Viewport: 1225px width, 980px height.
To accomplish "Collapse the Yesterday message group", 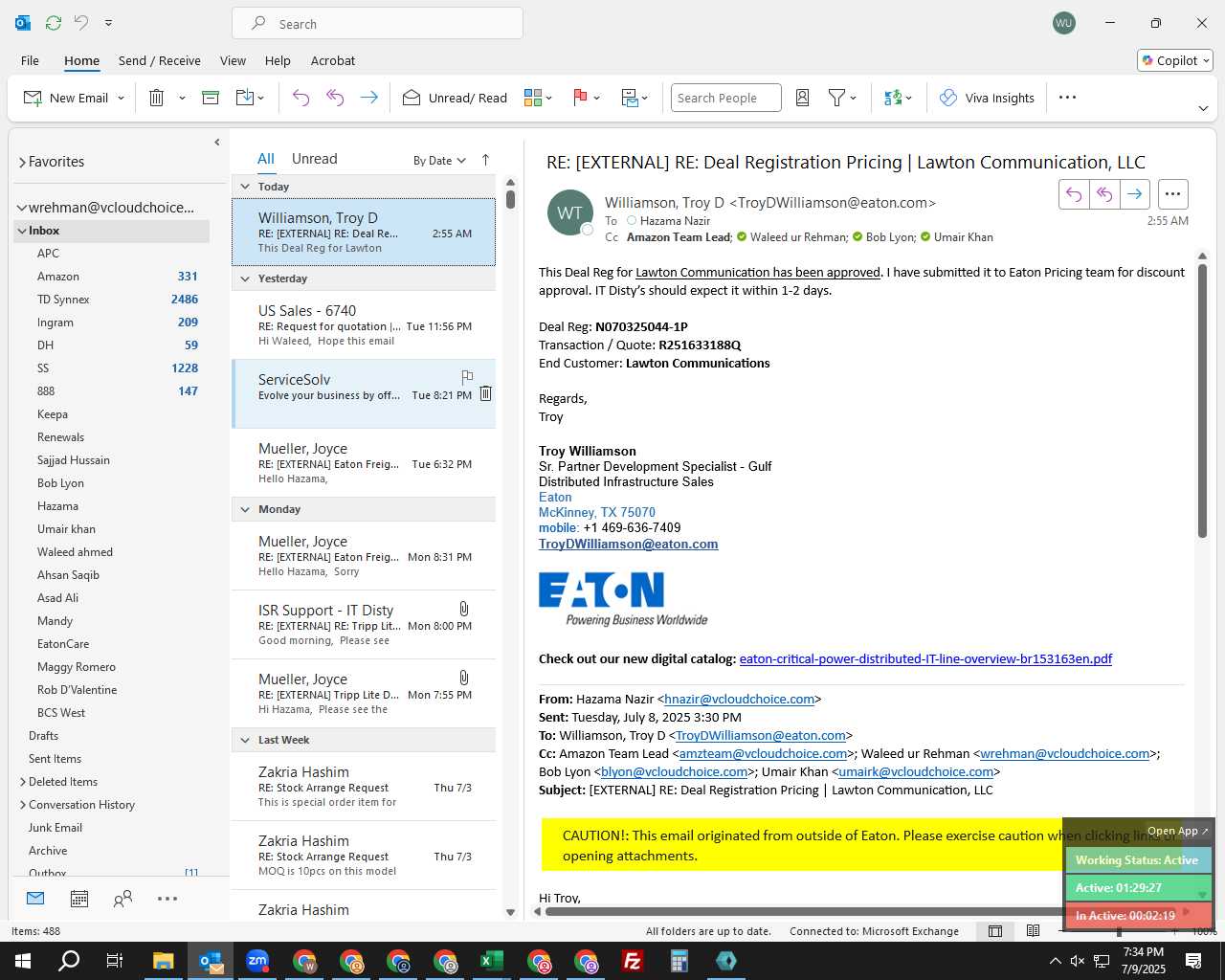I will pos(245,278).
